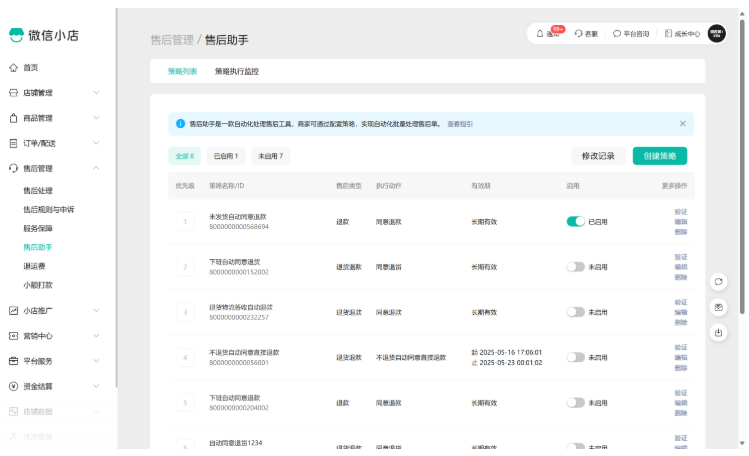
Task: Expand the 店铺管理 sidebar menu
Action: [59, 93]
